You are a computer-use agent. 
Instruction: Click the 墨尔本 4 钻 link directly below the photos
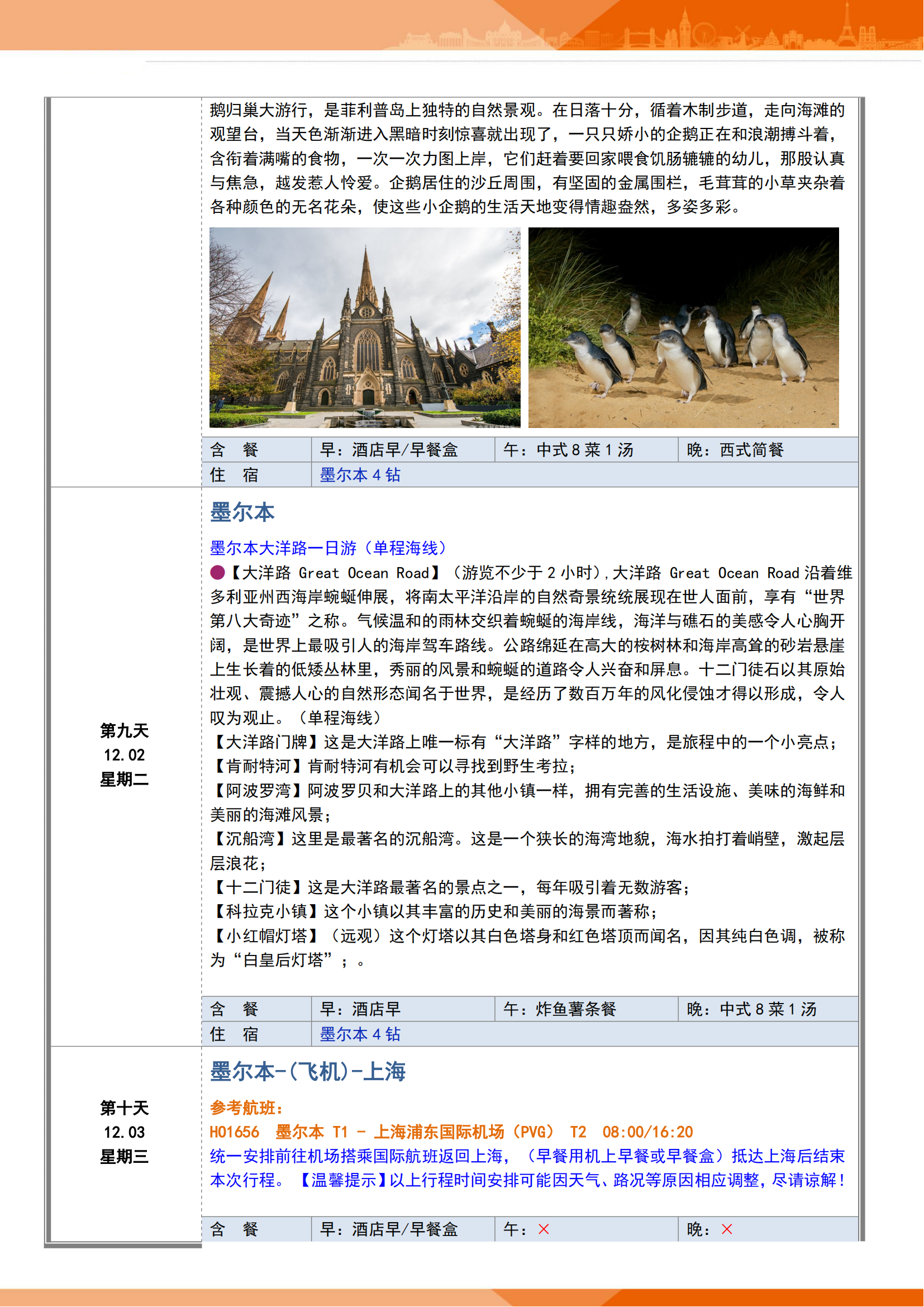tap(360, 475)
